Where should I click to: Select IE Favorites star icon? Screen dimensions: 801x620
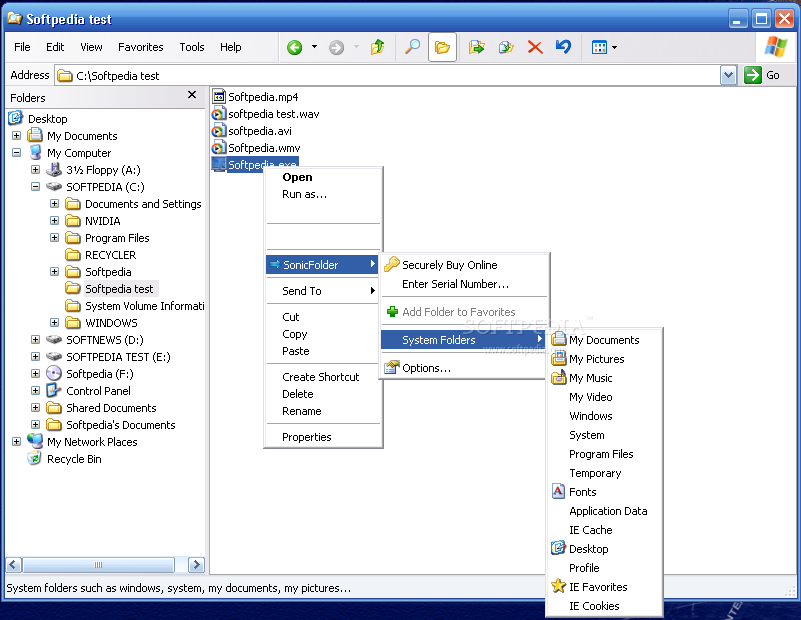tap(559, 586)
